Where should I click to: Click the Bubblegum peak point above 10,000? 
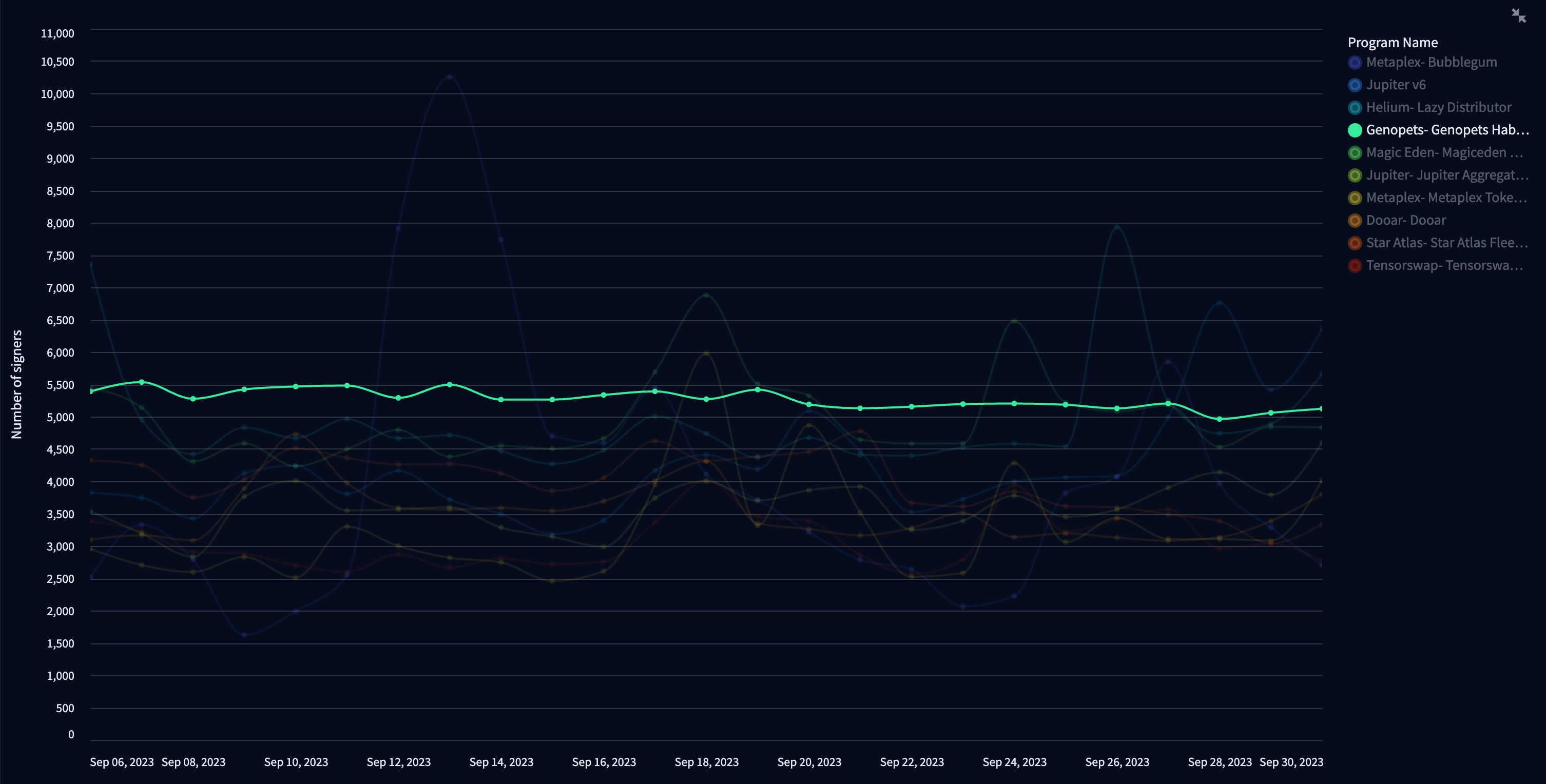[x=450, y=77]
